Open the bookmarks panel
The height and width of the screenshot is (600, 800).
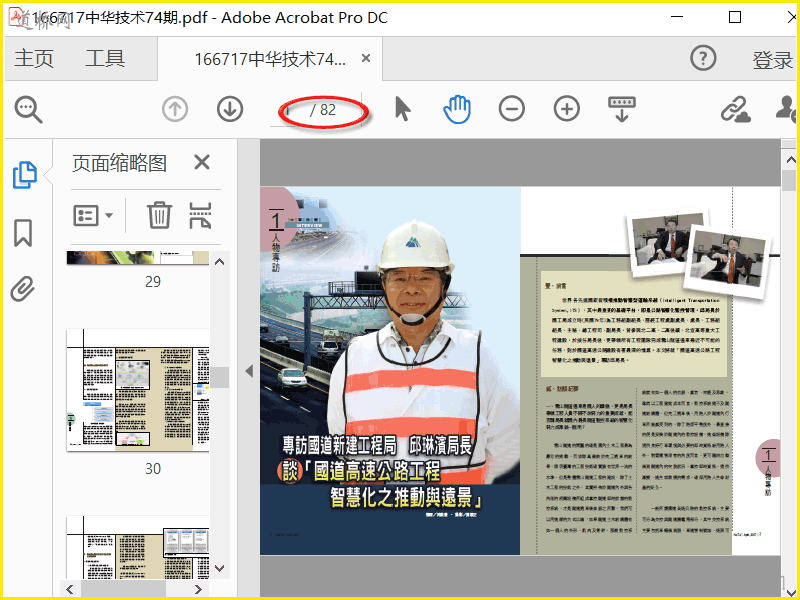click(x=23, y=233)
